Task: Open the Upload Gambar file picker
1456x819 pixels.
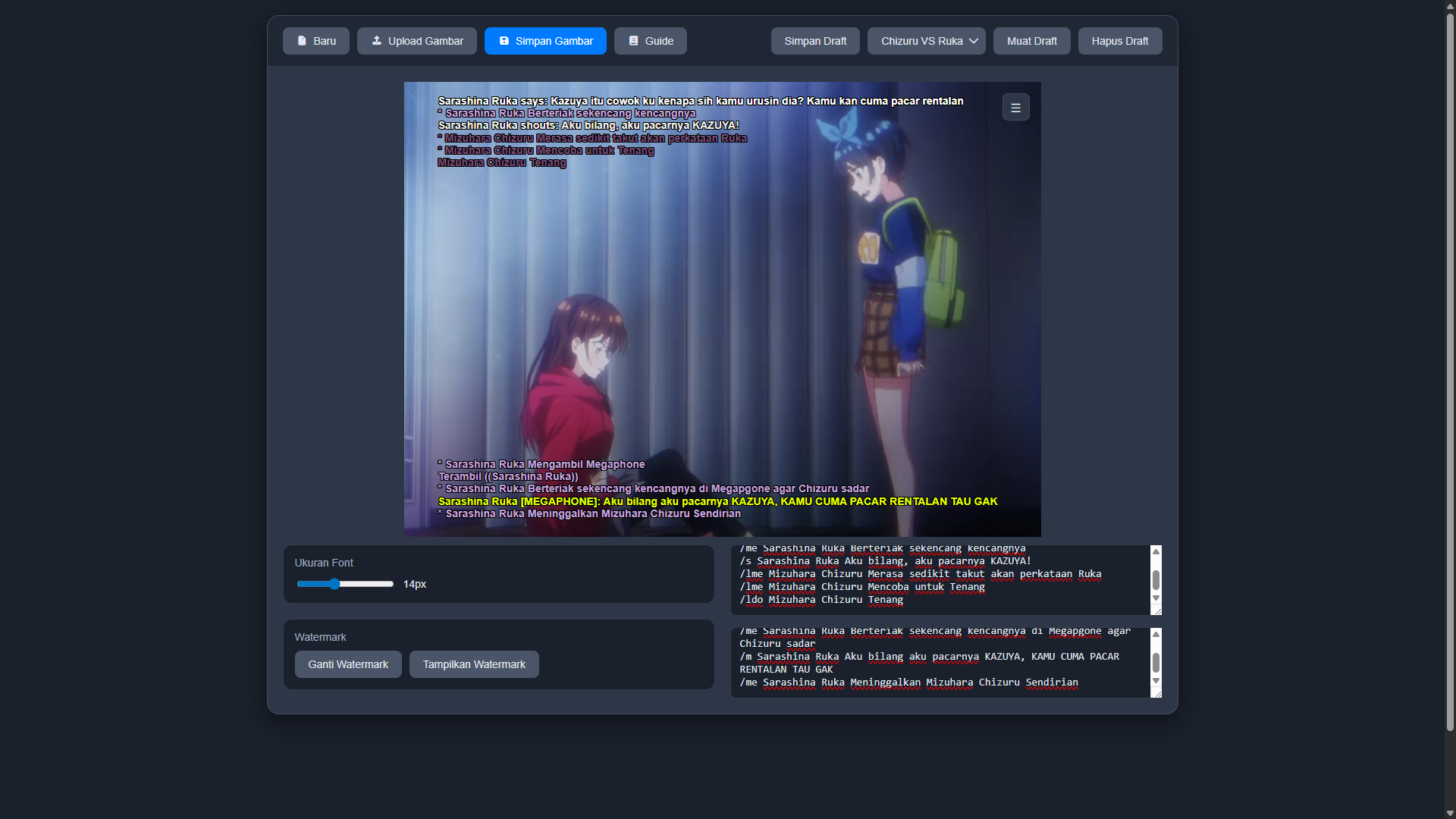Action: tap(417, 41)
